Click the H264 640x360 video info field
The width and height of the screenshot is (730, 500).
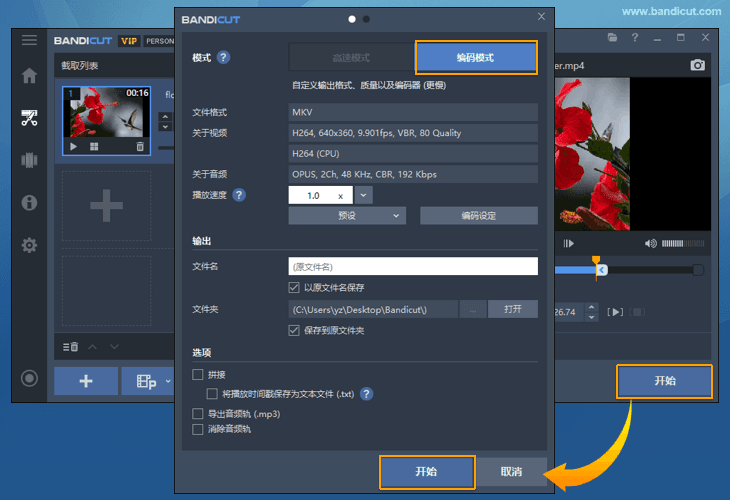click(413, 133)
